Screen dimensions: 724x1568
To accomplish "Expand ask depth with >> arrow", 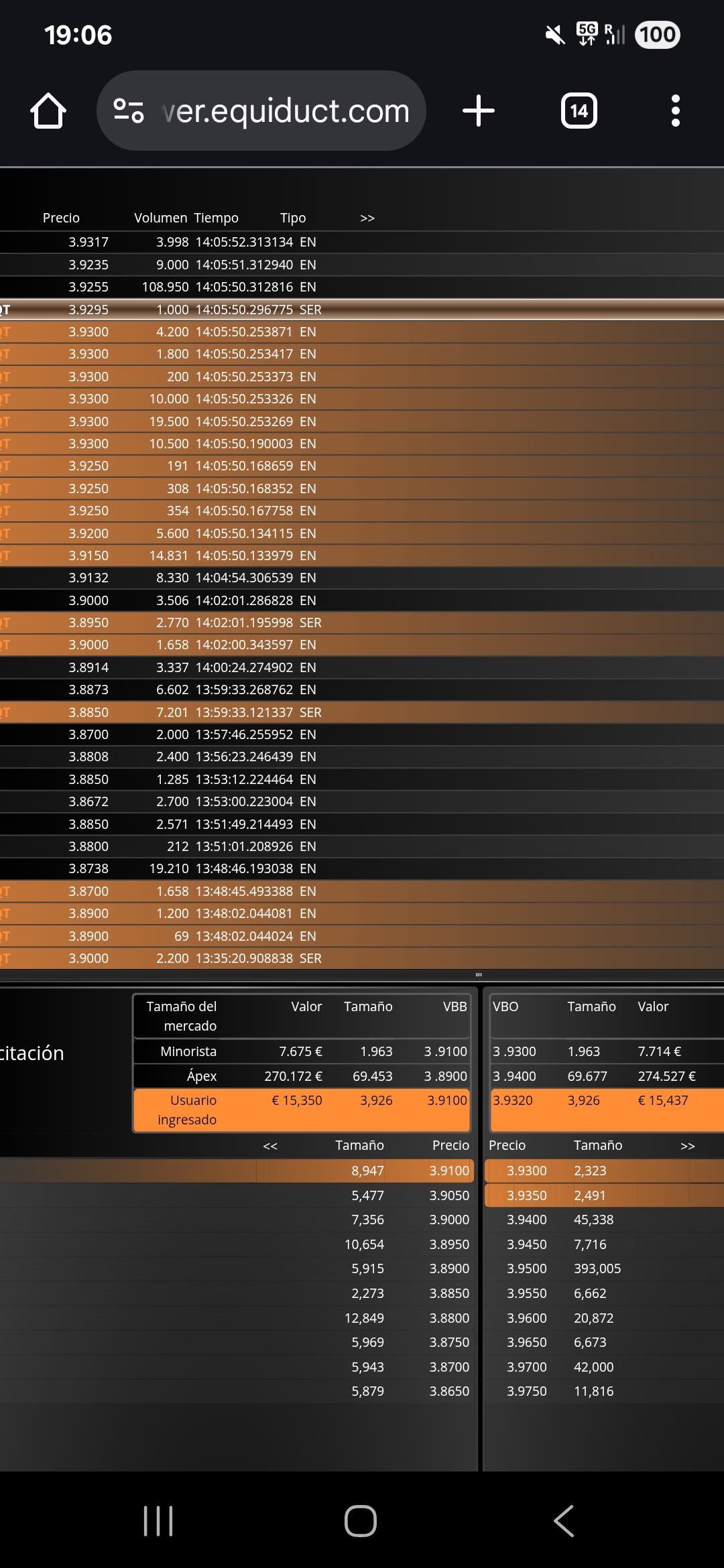I will pos(687,1146).
